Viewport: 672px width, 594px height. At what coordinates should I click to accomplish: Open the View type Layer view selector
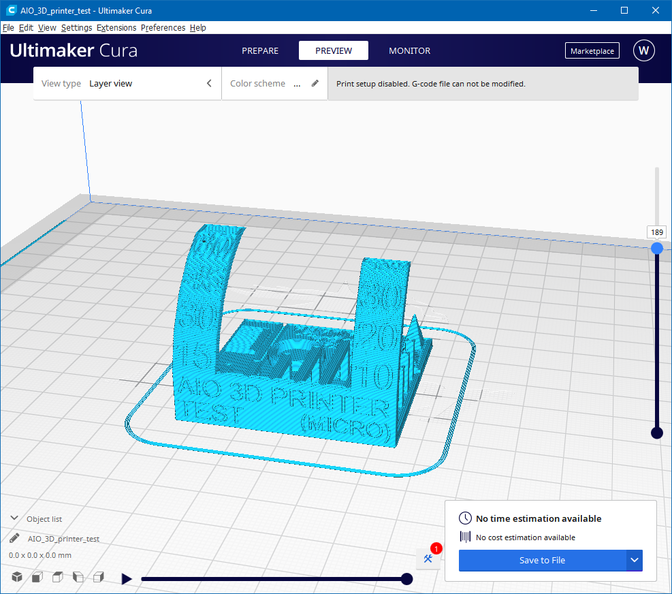click(x=127, y=84)
